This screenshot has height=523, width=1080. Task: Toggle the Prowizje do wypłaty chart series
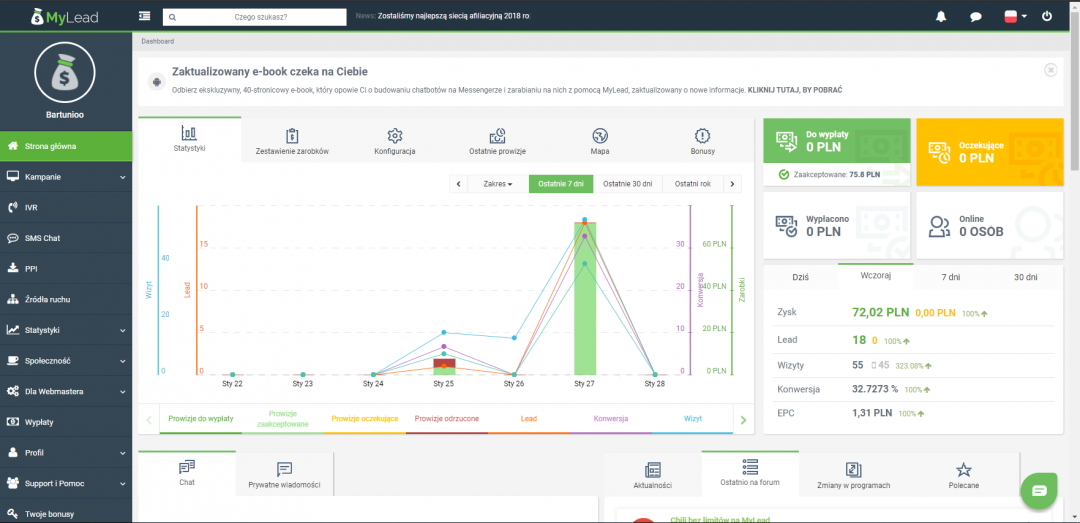pyautogui.click(x=200, y=419)
